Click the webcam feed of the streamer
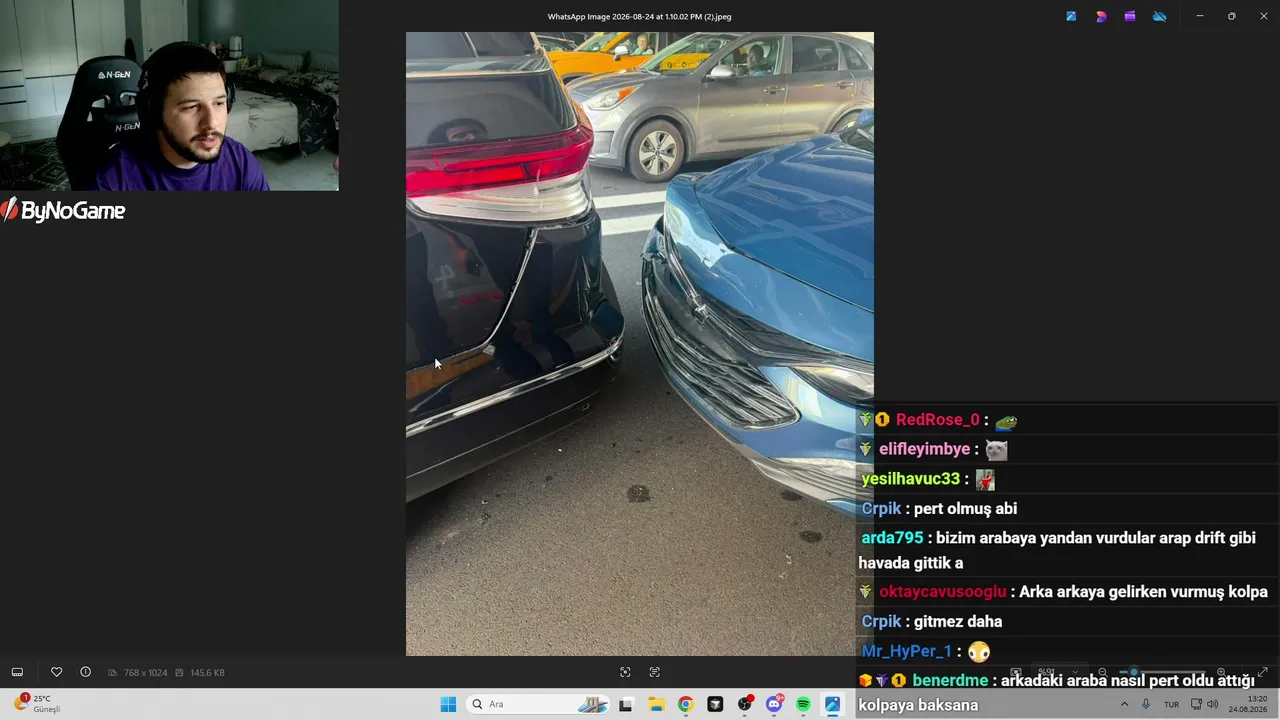Image resolution: width=1280 pixels, height=720 pixels. point(169,95)
